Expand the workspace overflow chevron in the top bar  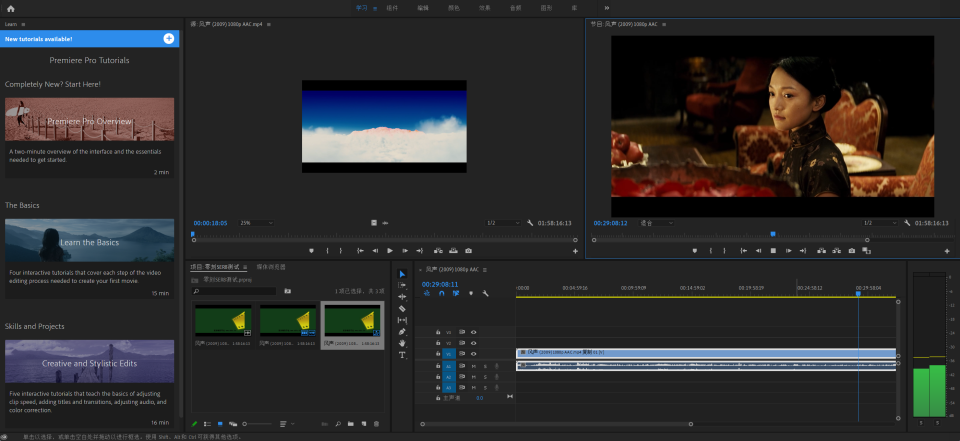pyautogui.click(x=606, y=8)
